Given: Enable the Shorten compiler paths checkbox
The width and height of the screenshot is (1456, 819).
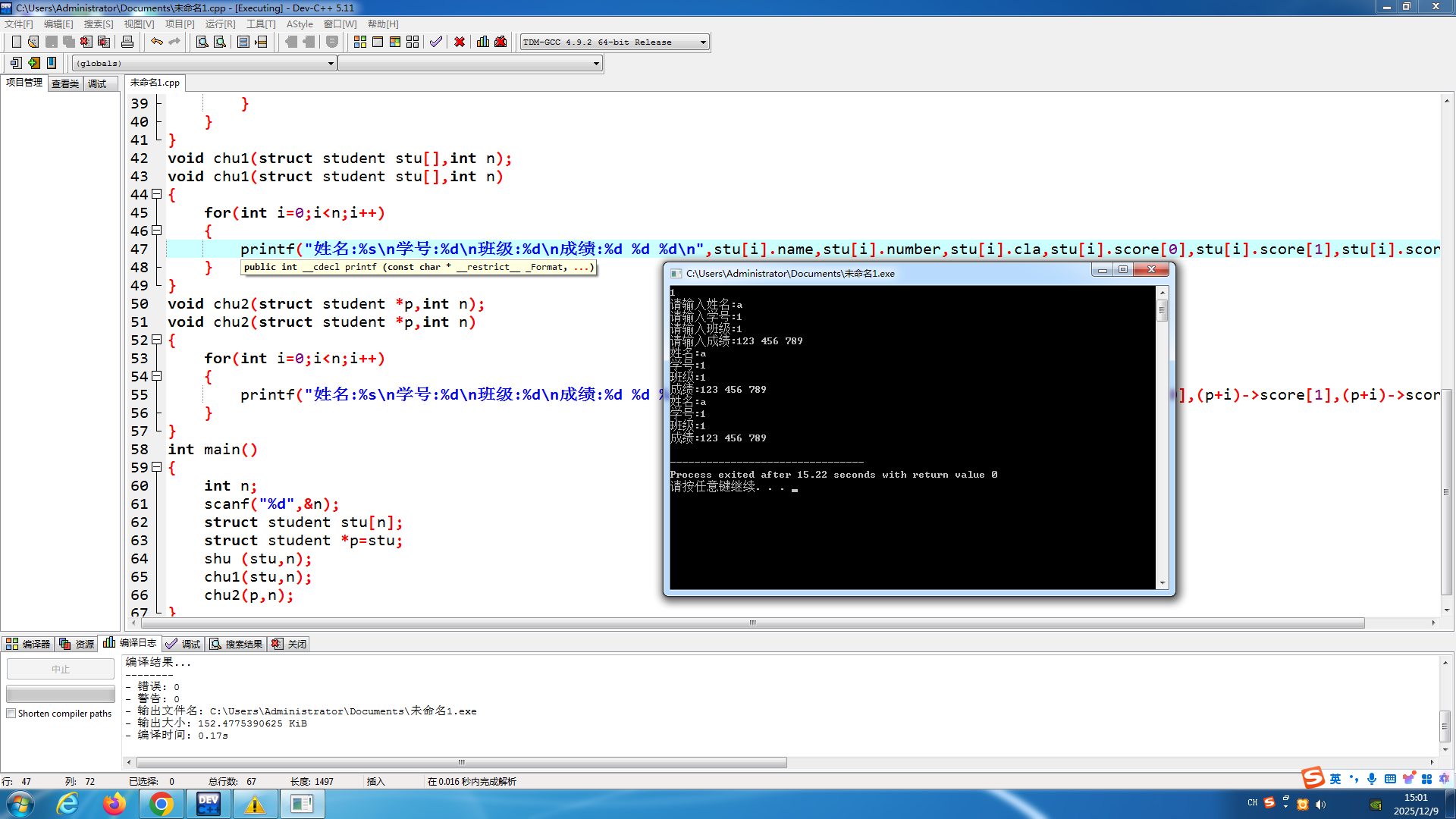Looking at the screenshot, I should coord(11,713).
